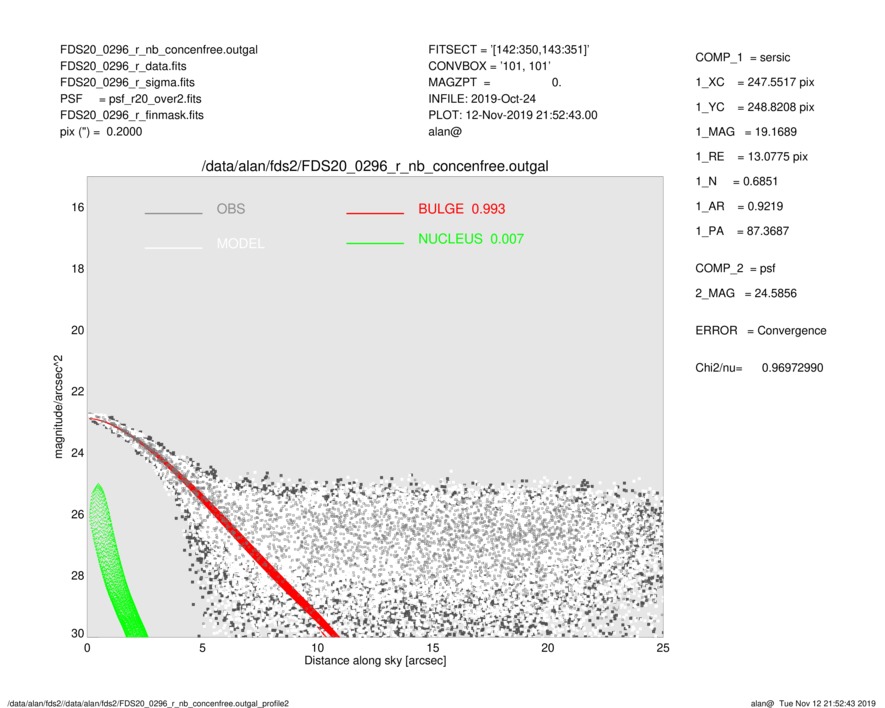Screen dimensions: 885x708
Task: Click the x-axis tick label 20
Action: coord(547,648)
